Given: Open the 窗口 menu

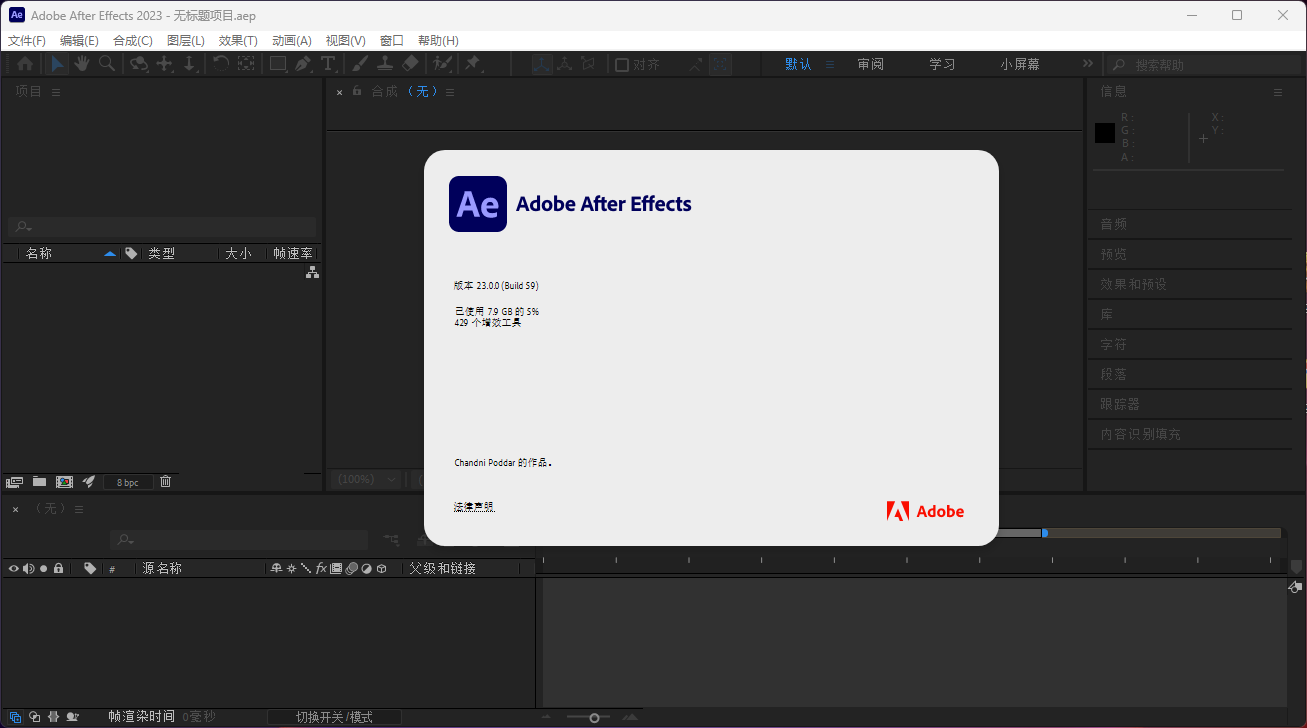Looking at the screenshot, I should 392,41.
